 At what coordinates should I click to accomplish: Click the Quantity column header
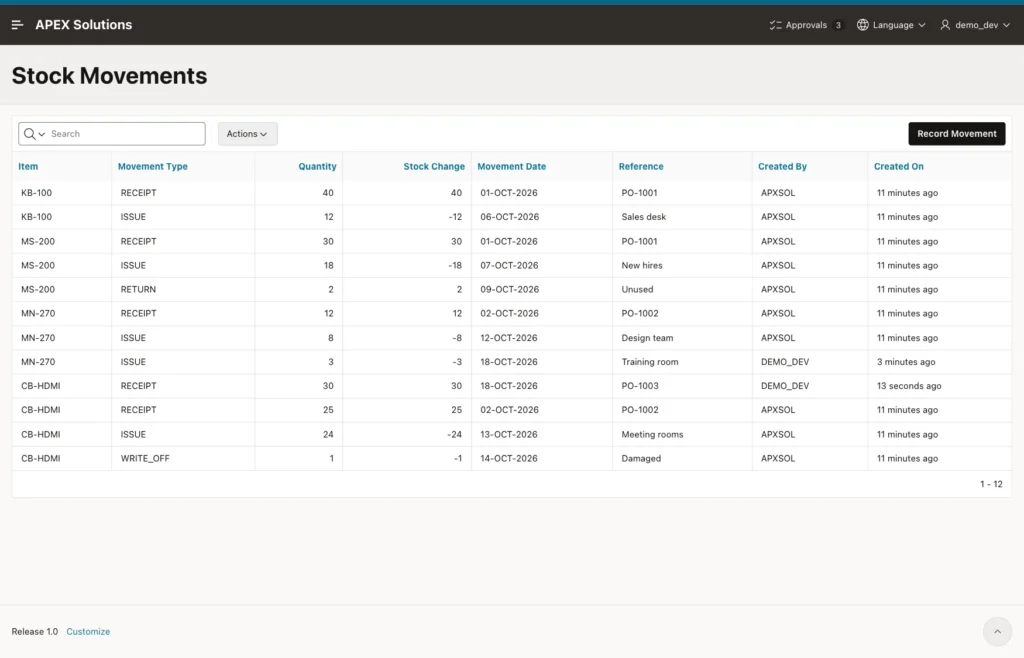tap(317, 166)
